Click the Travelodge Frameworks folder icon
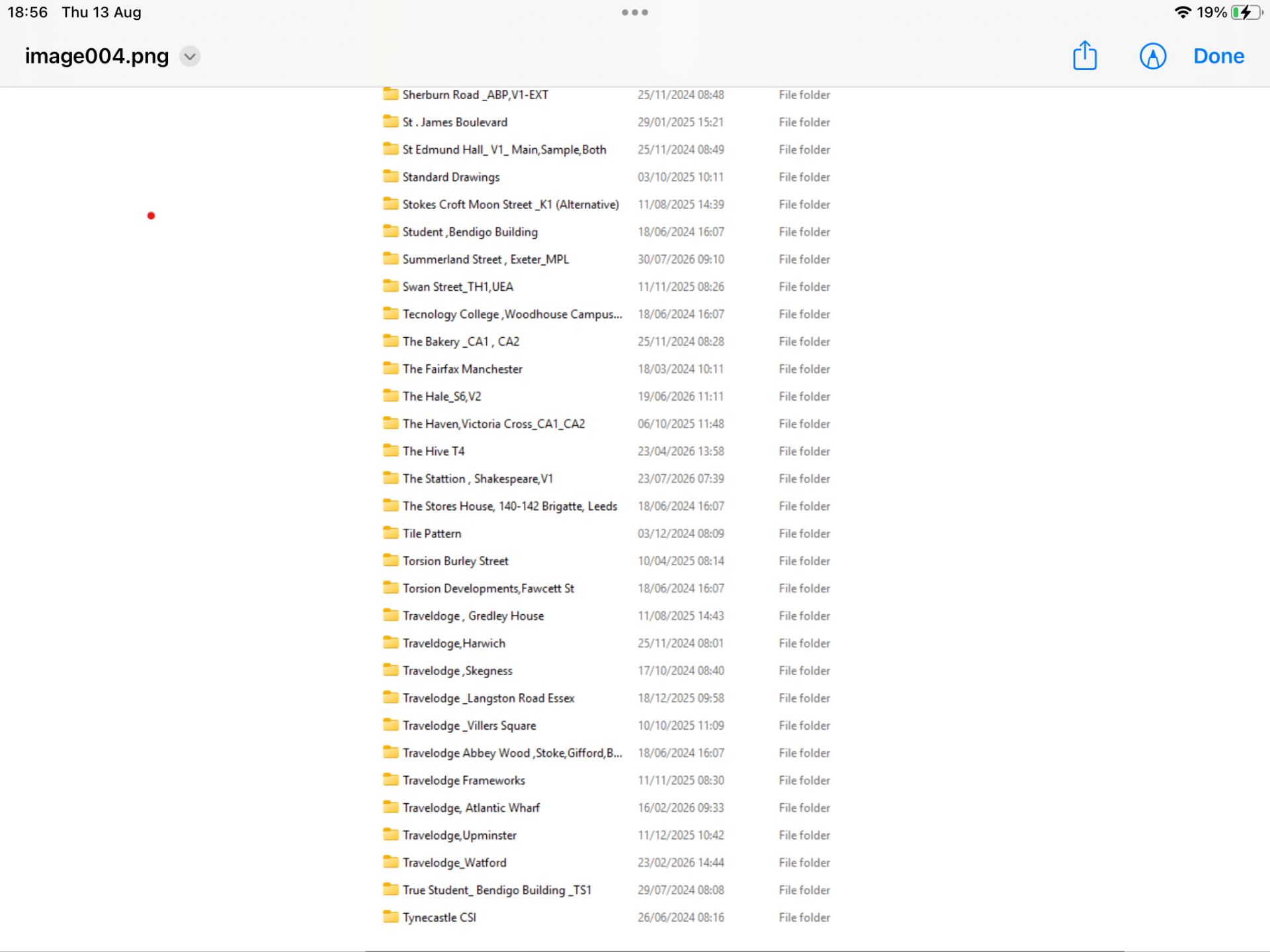Image resolution: width=1270 pixels, height=952 pixels. pos(391,780)
